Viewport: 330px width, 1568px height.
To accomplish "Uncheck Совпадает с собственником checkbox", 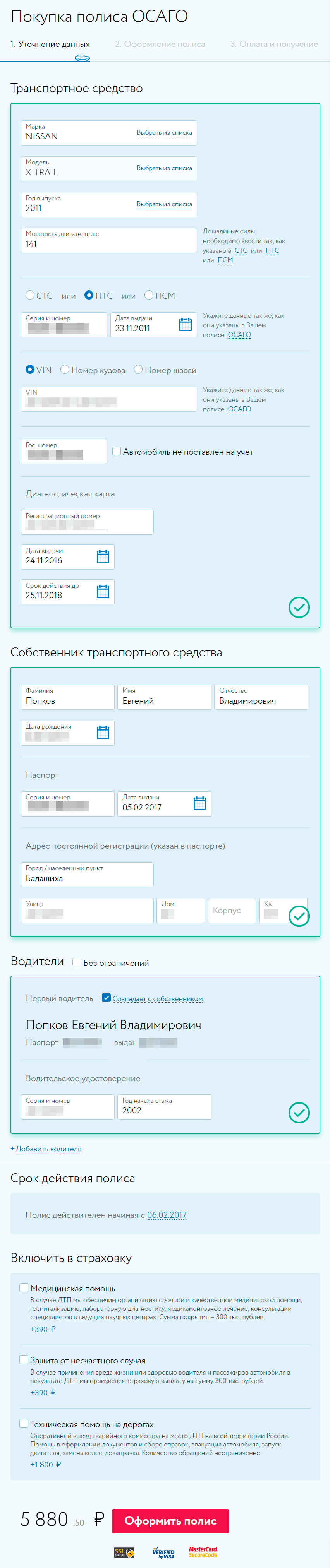I will [106, 998].
